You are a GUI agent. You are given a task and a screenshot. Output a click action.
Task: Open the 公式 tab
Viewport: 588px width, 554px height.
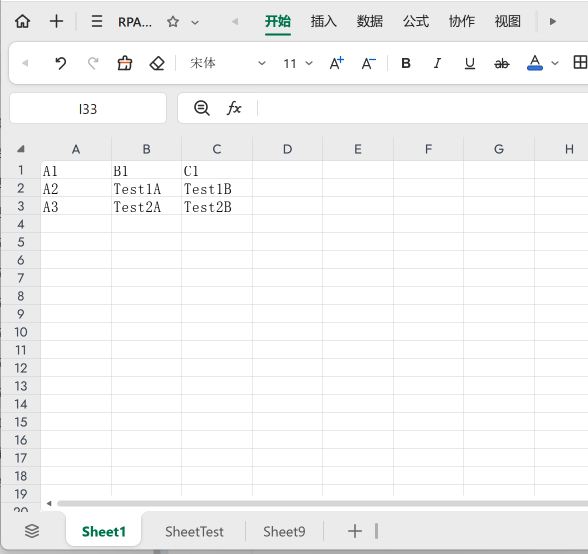pyautogui.click(x=416, y=21)
